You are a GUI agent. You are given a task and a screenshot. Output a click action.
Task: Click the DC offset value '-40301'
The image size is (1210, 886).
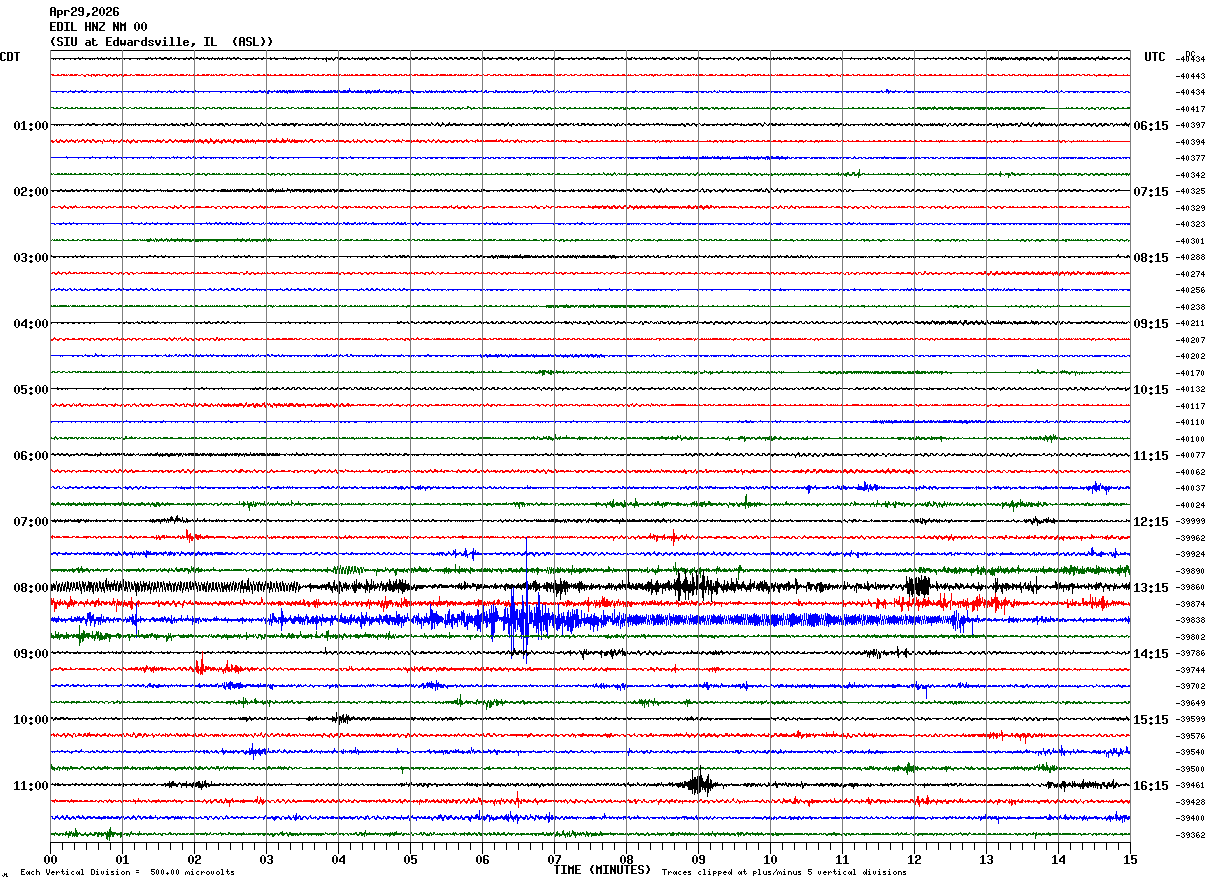click(1191, 241)
